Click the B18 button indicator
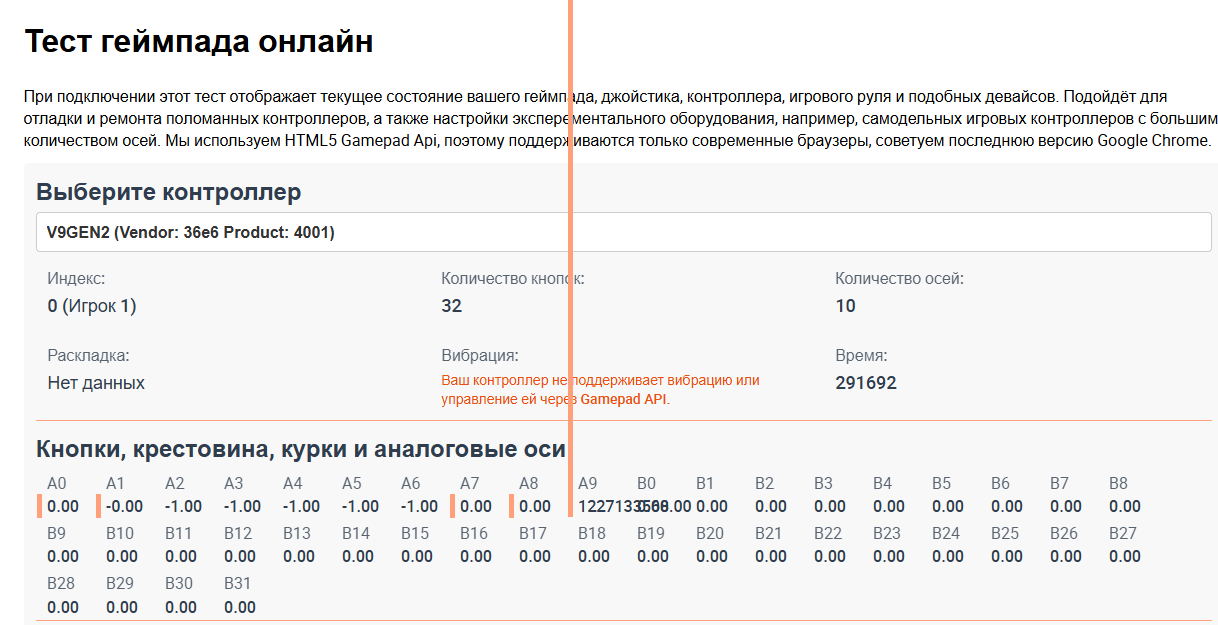 click(593, 546)
